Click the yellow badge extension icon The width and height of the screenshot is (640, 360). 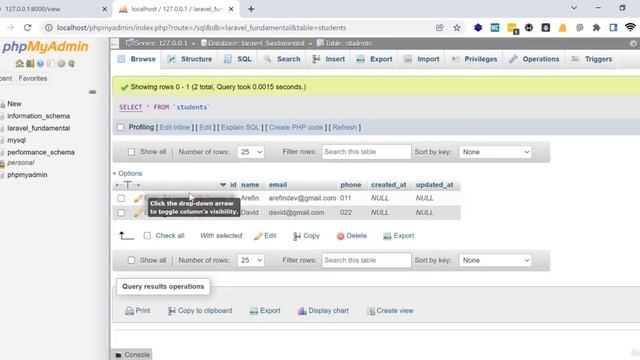tap(512, 28)
